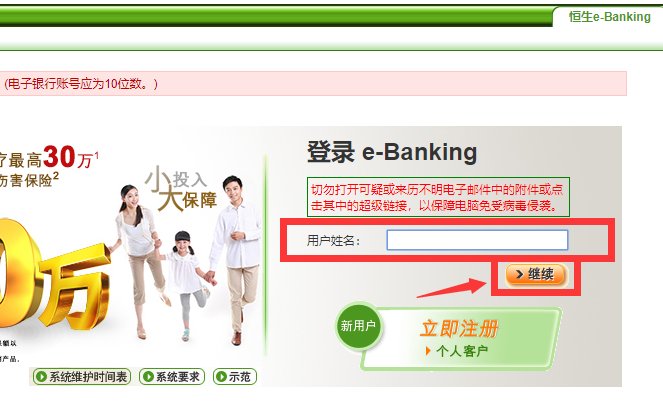
Task: Select 个人客户 personal customer link
Action: pos(462,351)
